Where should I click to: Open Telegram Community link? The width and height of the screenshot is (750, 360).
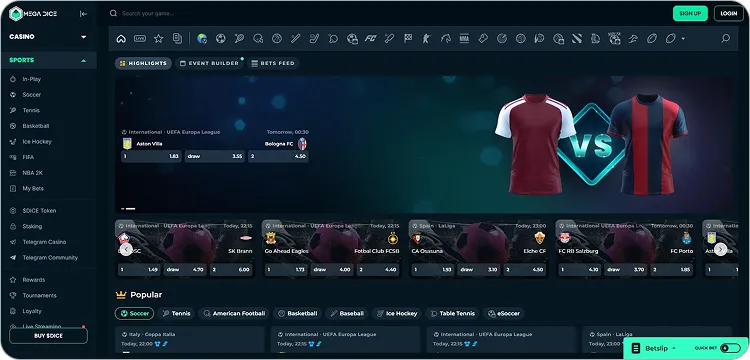[50, 258]
